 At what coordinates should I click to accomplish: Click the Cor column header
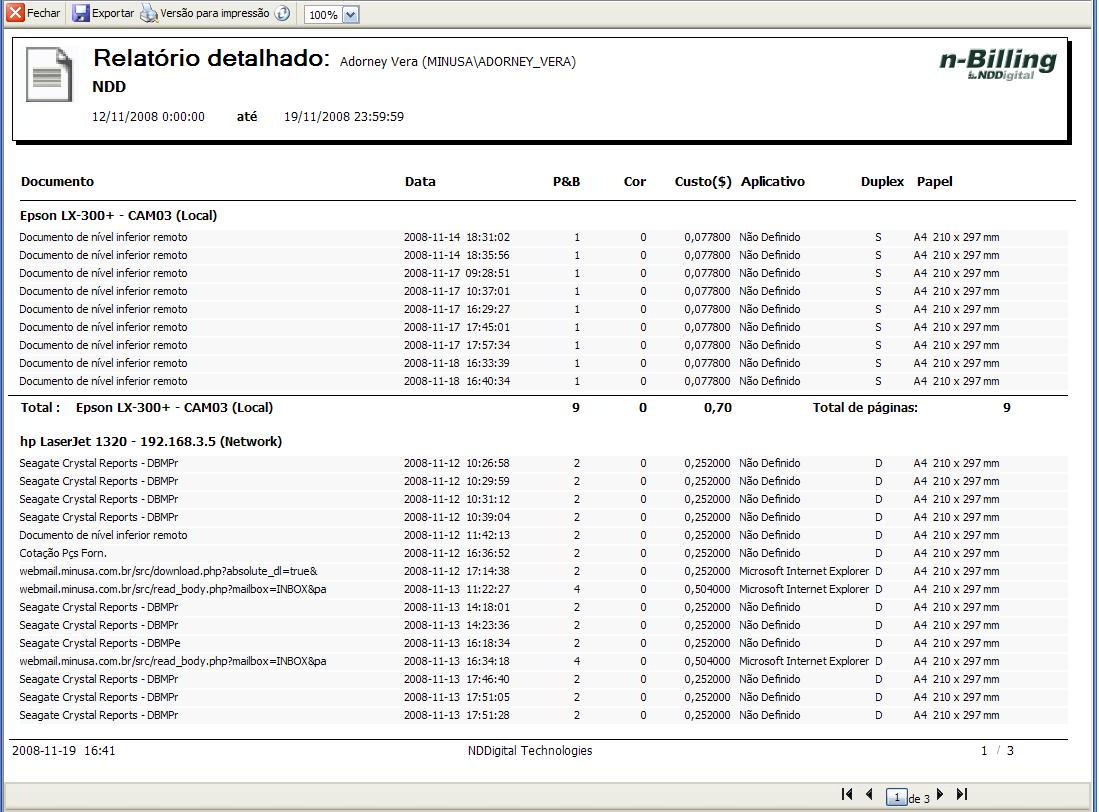click(x=635, y=181)
